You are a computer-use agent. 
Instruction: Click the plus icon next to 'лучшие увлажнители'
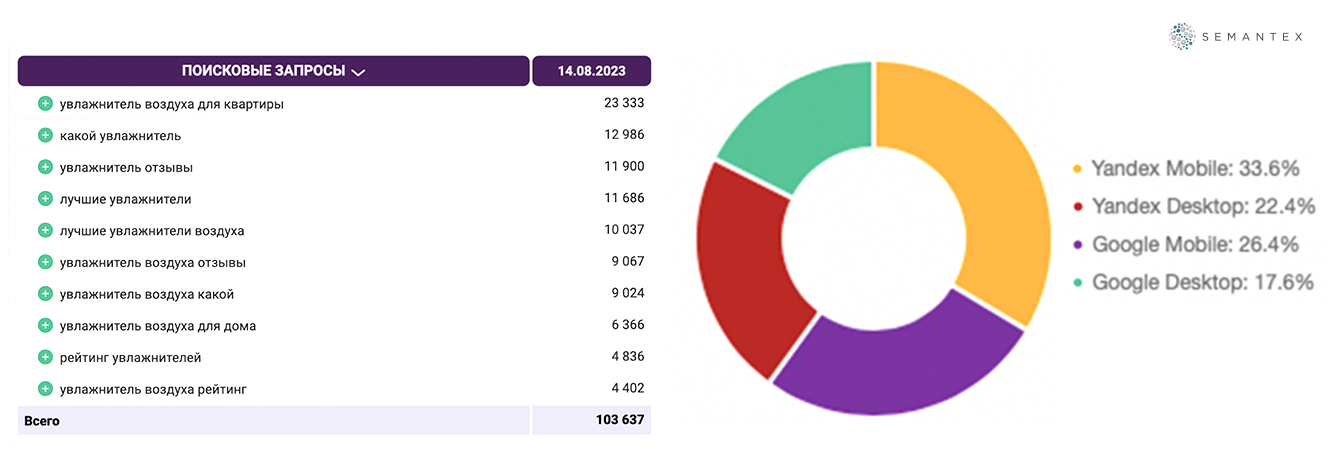[x=45, y=199]
